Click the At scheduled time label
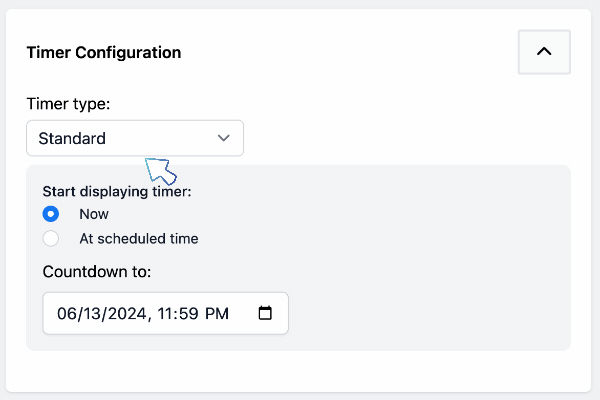This screenshot has height=400, width=600. pos(139,239)
